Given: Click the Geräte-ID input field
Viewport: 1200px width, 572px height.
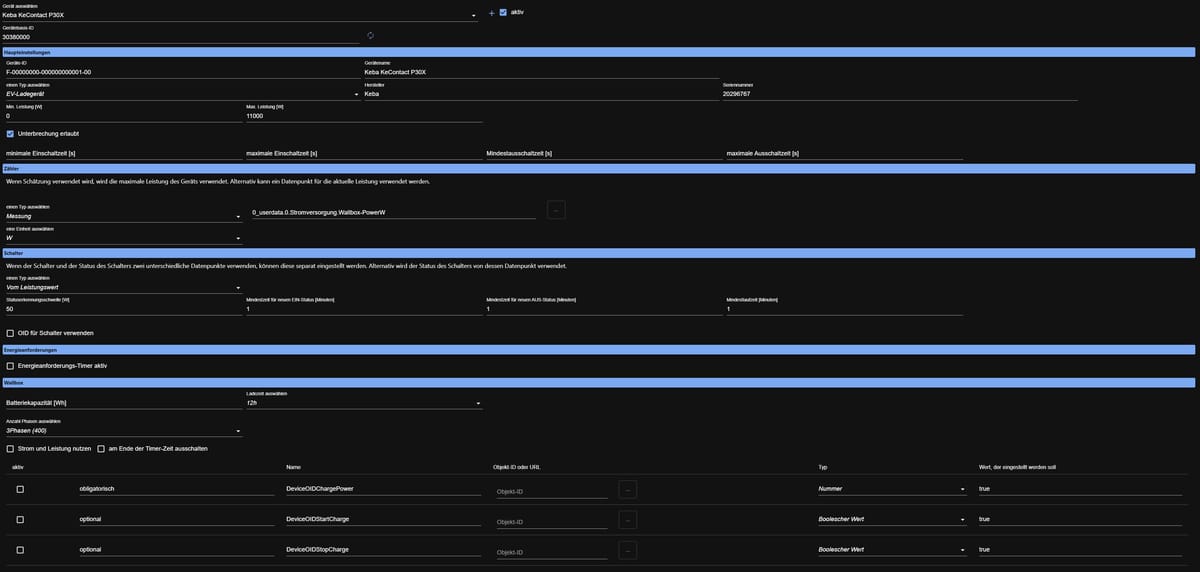Looking at the screenshot, I should coord(183,72).
